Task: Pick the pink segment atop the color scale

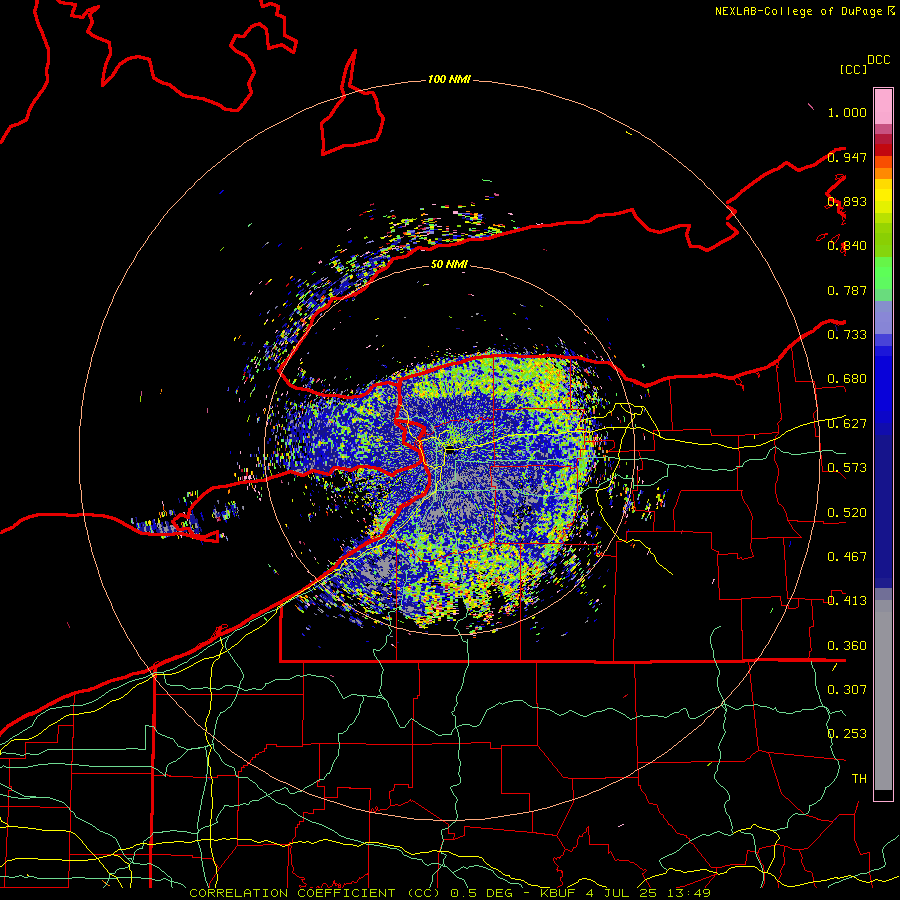Action: [883, 107]
